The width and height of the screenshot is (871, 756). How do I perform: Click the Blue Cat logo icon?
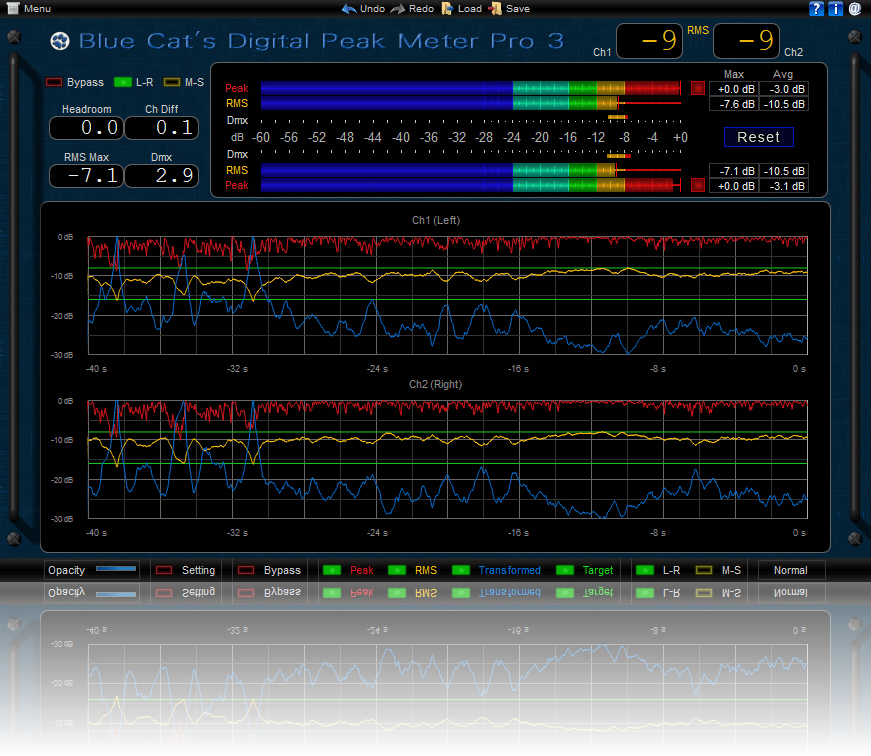pyautogui.click(x=60, y=41)
